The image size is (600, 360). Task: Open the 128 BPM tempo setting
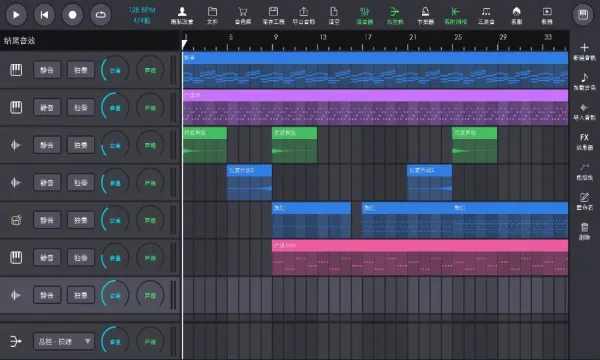[x=142, y=10]
